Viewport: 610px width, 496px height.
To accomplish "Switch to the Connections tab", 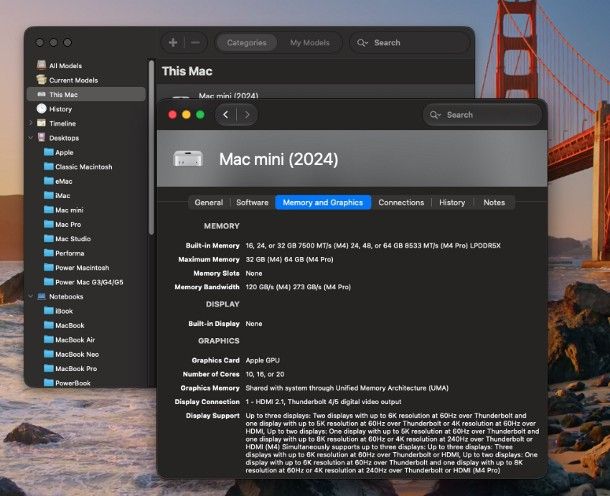I will [x=401, y=202].
